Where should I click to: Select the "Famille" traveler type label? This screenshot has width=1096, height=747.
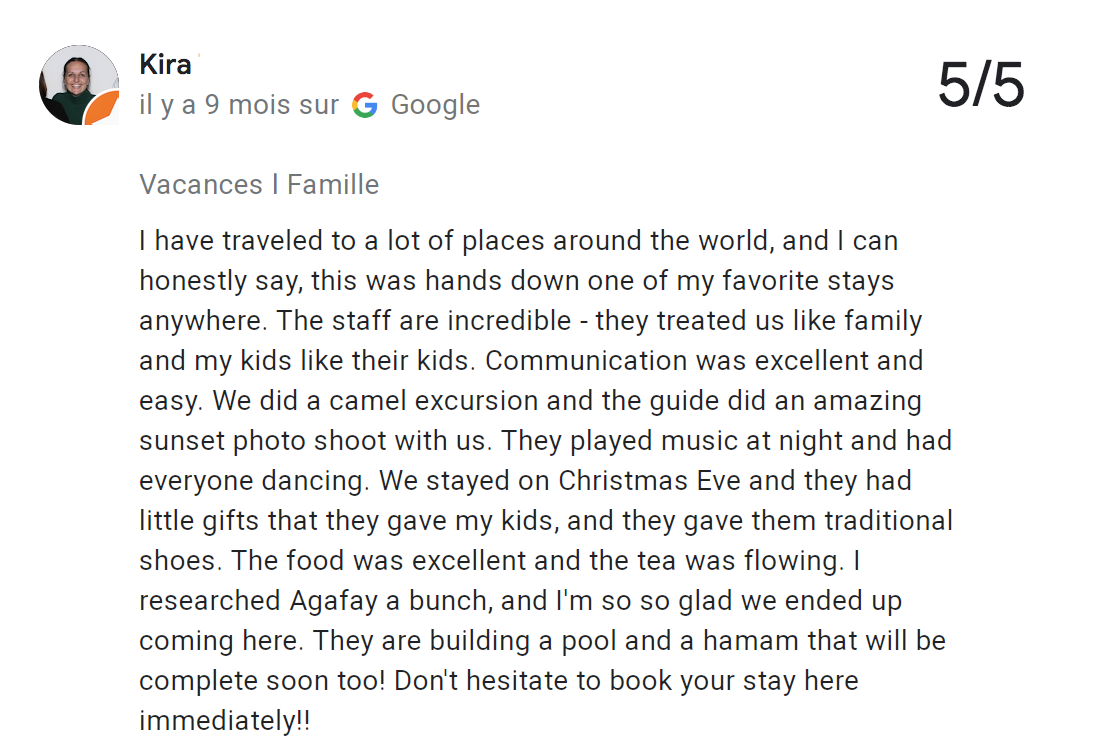[x=333, y=185]
